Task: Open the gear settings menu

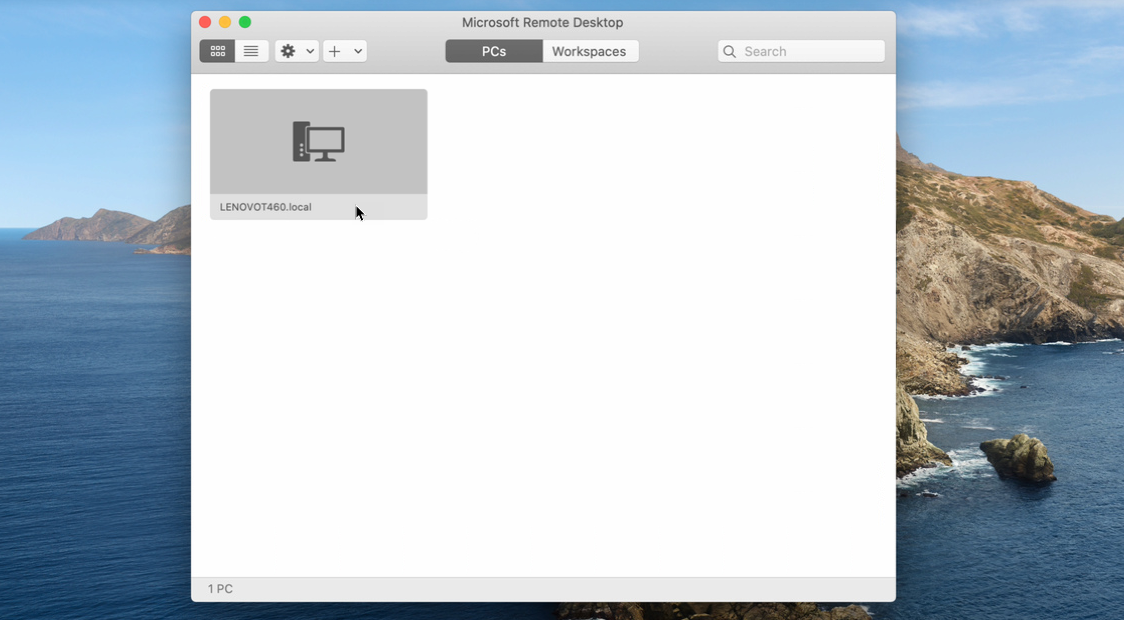Action: (x=288, y=51)
